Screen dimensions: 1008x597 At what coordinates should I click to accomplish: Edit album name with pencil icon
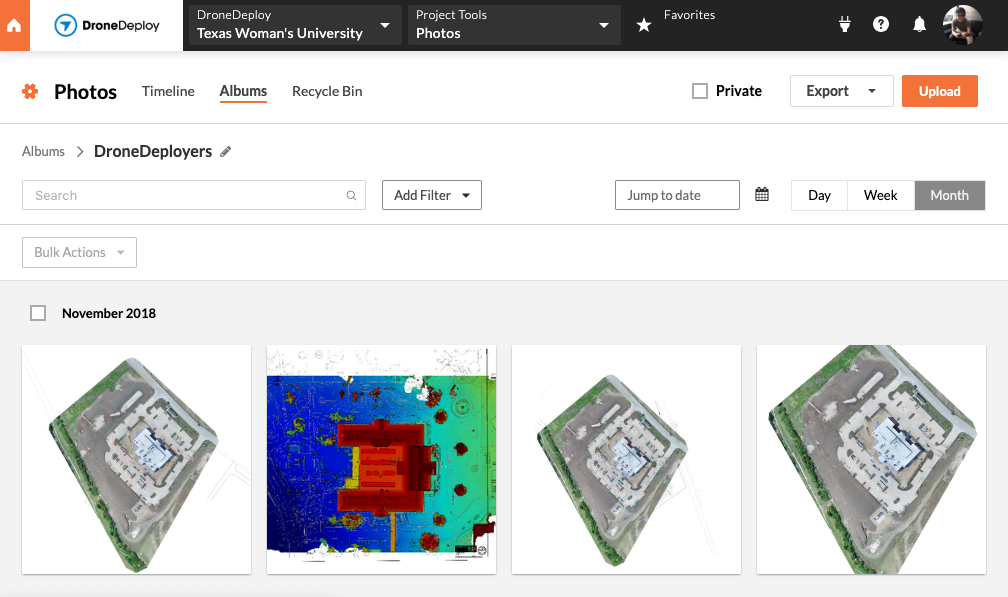click(226, 152)
